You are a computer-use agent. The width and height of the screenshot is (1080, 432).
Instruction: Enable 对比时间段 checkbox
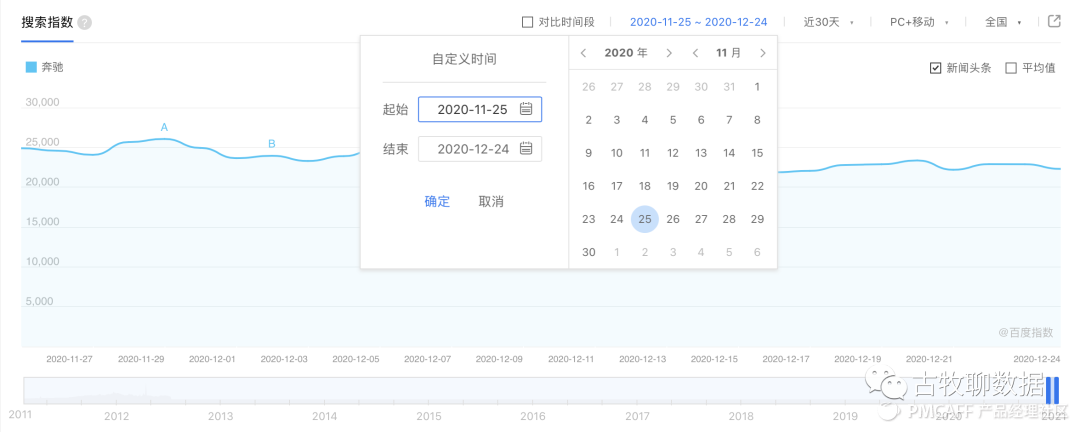coord(528,22)
